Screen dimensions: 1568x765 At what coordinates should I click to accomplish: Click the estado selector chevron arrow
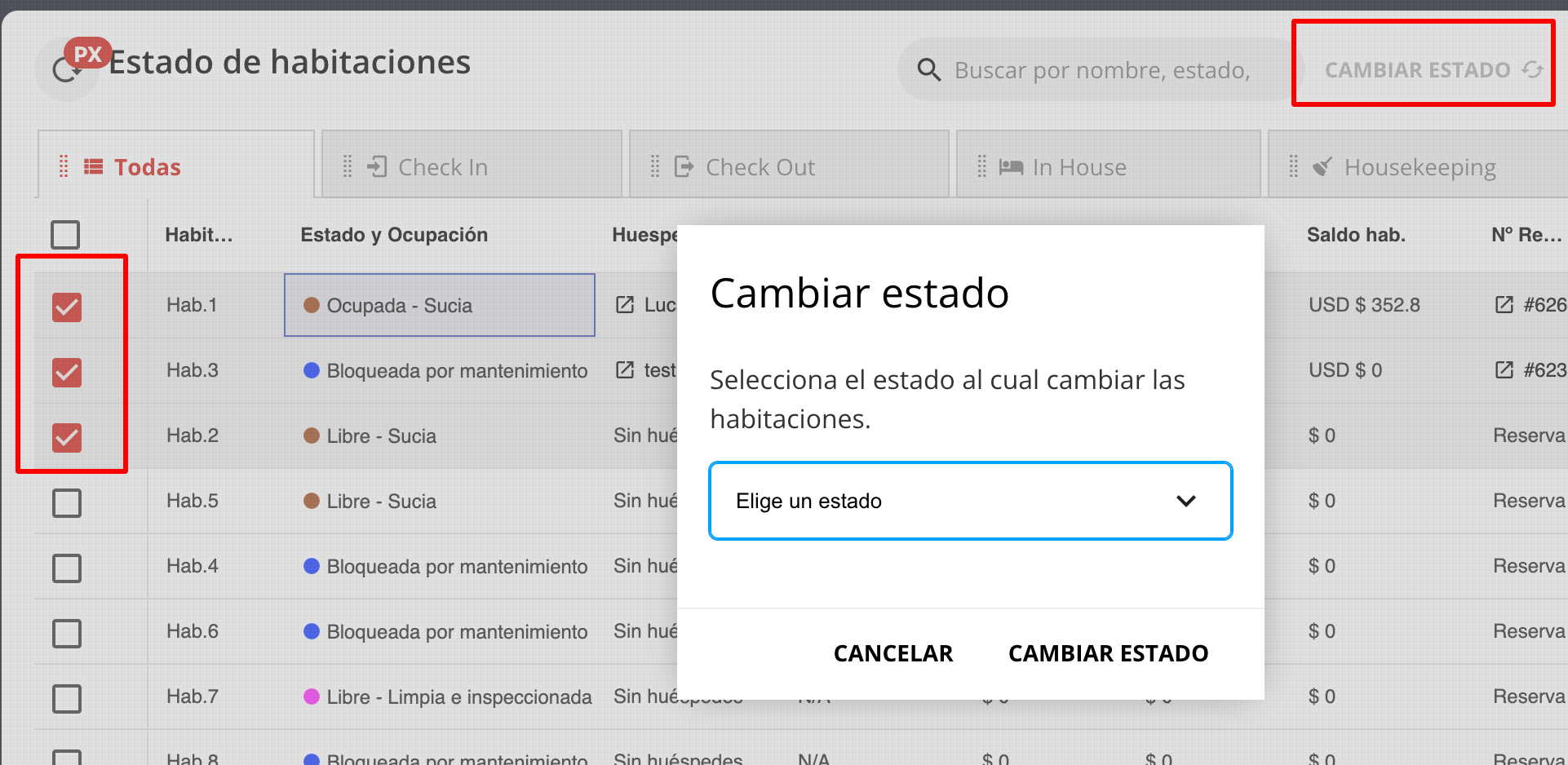click(1187, 501)
